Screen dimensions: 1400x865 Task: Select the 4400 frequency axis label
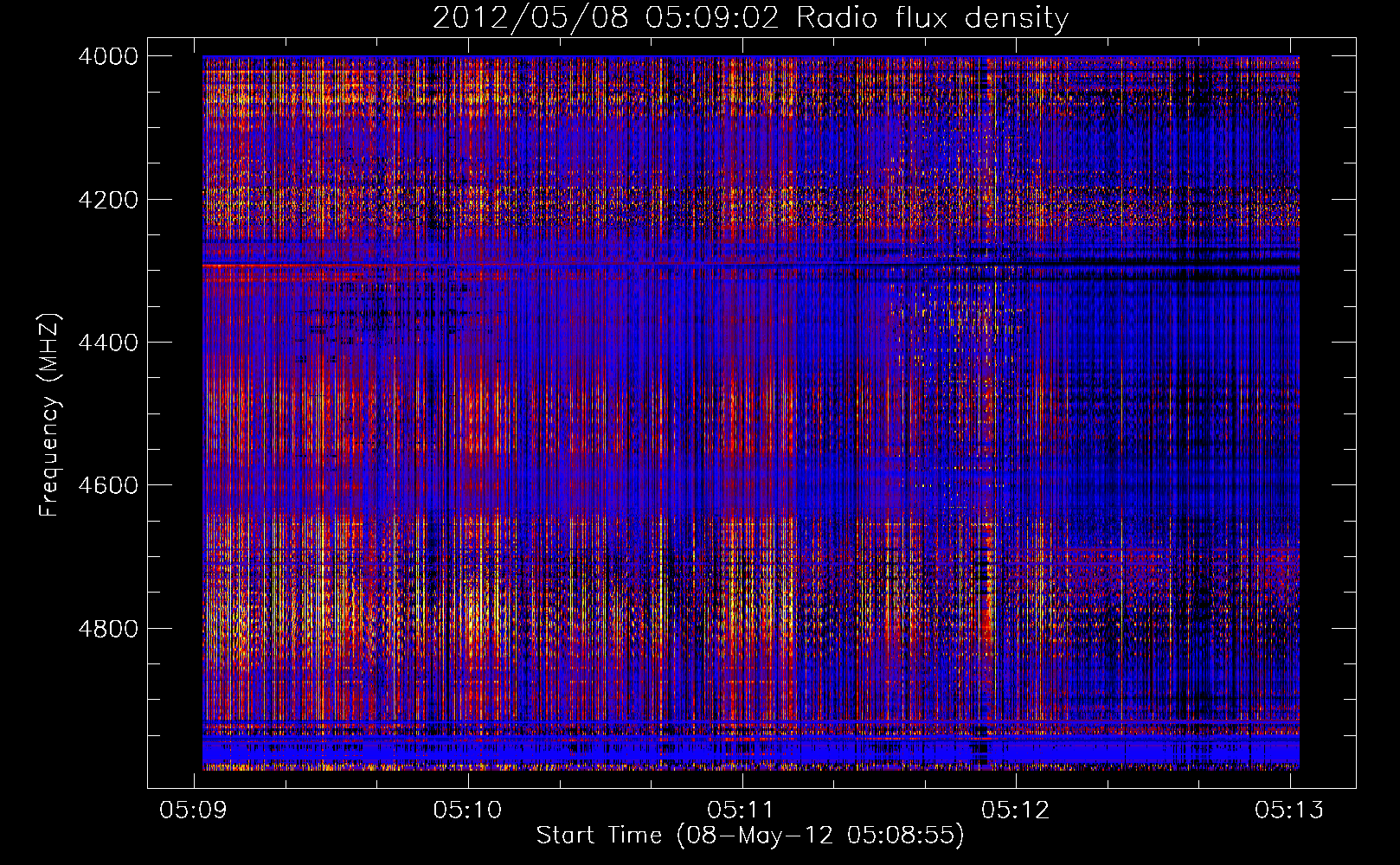point(107,343)
